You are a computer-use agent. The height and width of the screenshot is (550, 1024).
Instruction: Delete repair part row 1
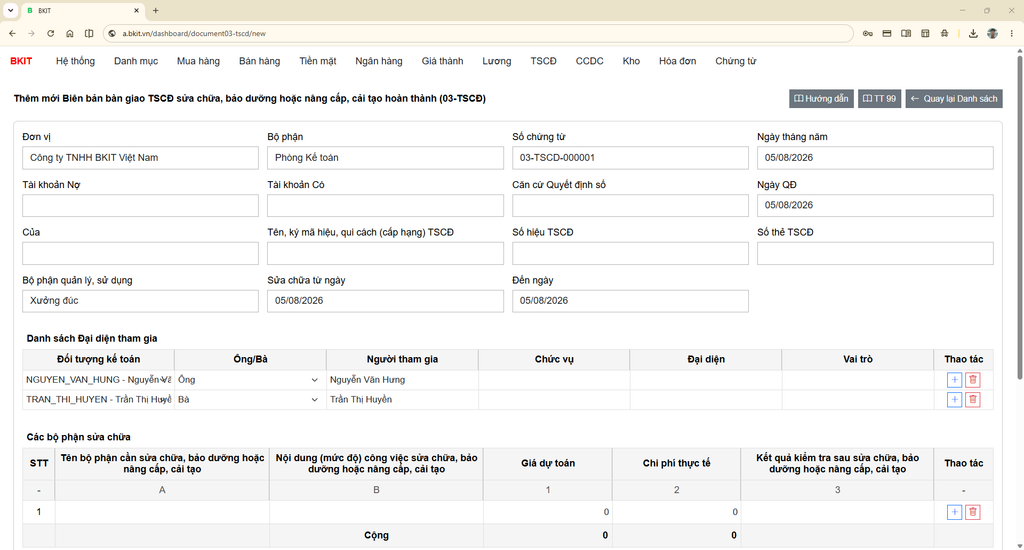pos(972,512)
